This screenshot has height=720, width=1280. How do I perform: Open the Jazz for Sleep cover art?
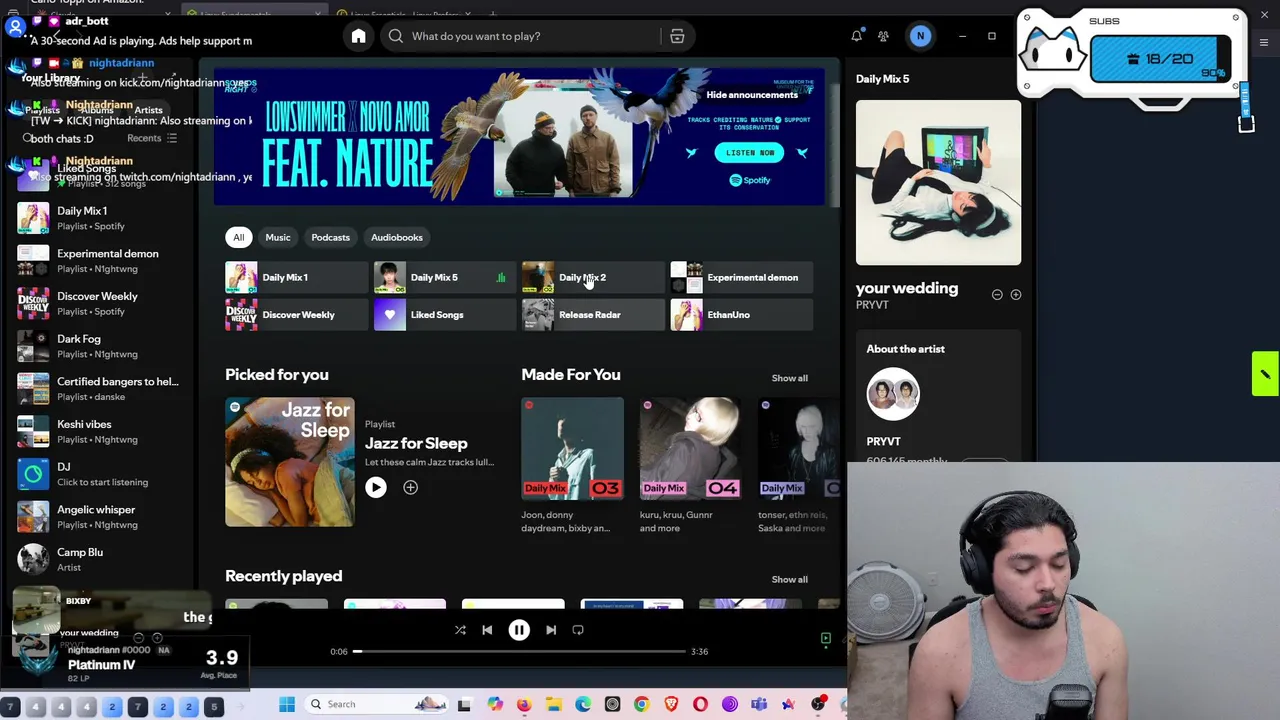[x=289, y=462]
